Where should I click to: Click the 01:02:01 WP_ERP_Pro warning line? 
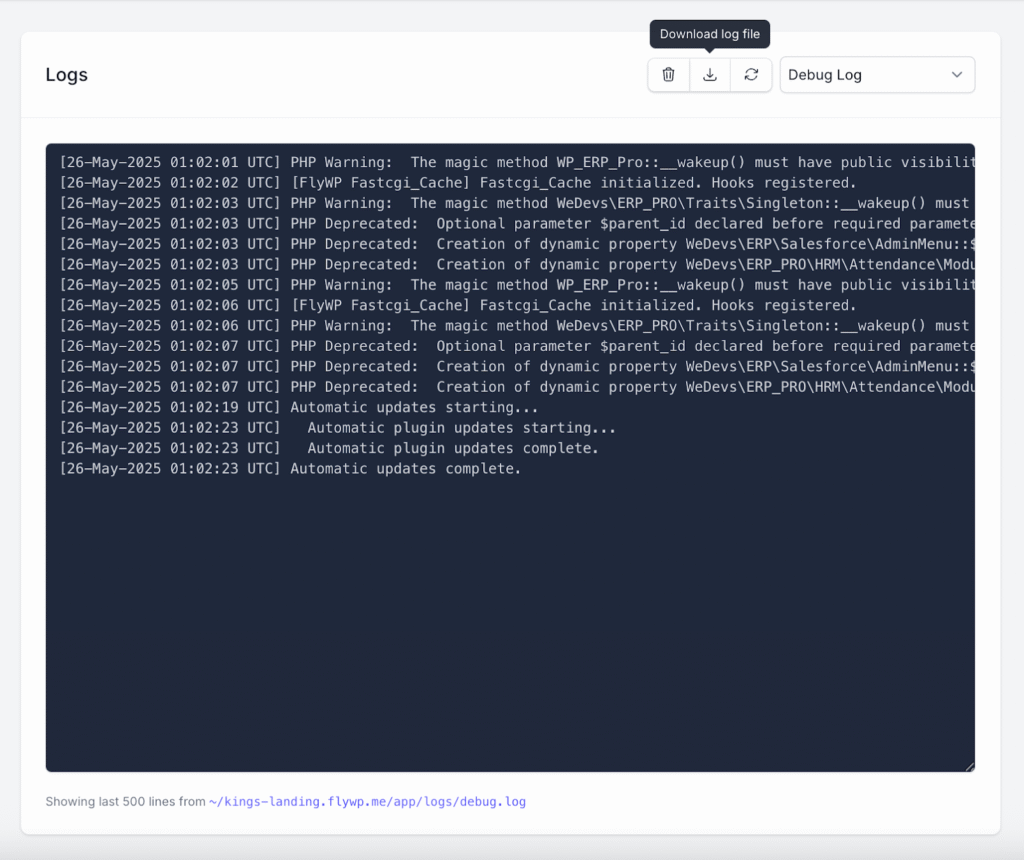517,163
